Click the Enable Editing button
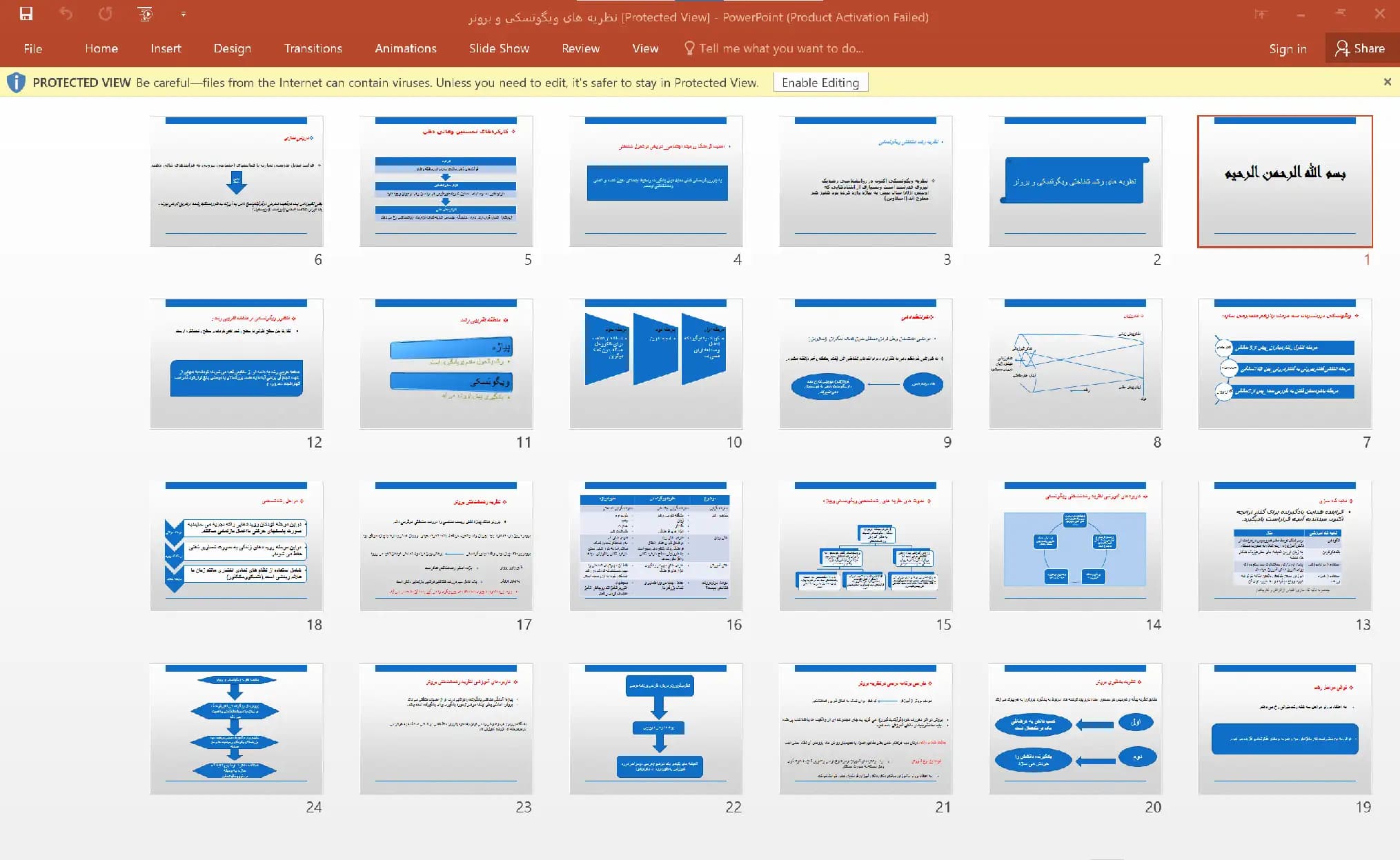The height and width of the screenshot is (860, 1400). pos(820,83)
